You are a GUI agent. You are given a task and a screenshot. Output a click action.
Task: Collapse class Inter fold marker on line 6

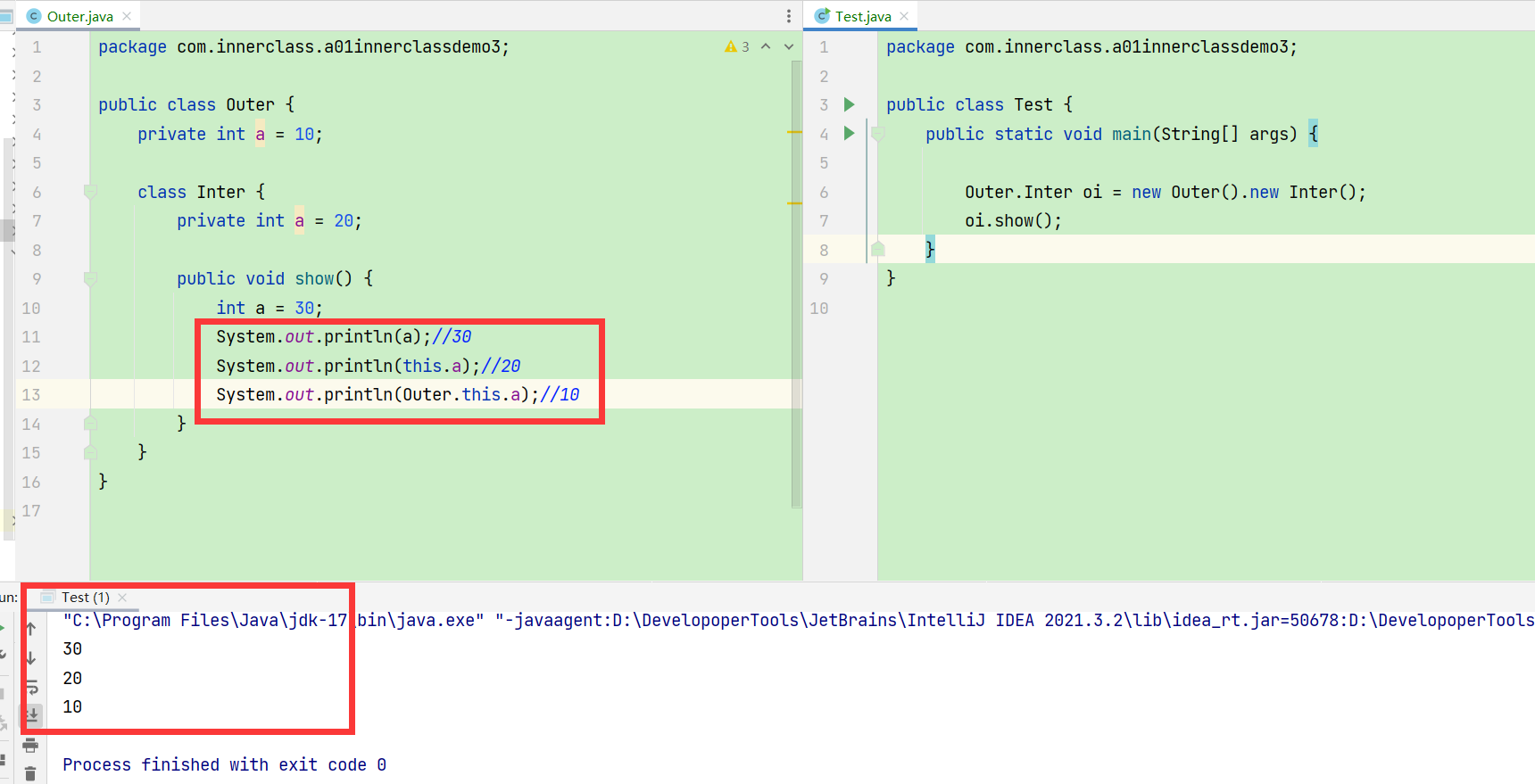click(90, 191)
